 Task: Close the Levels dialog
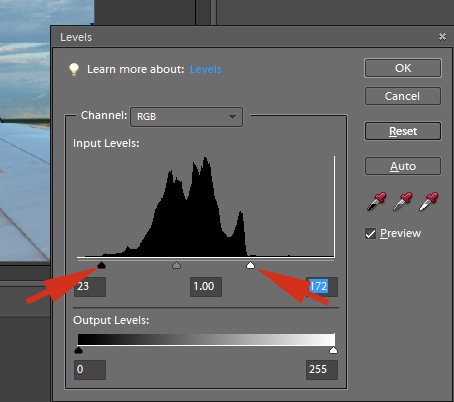[x=442, y=36]
